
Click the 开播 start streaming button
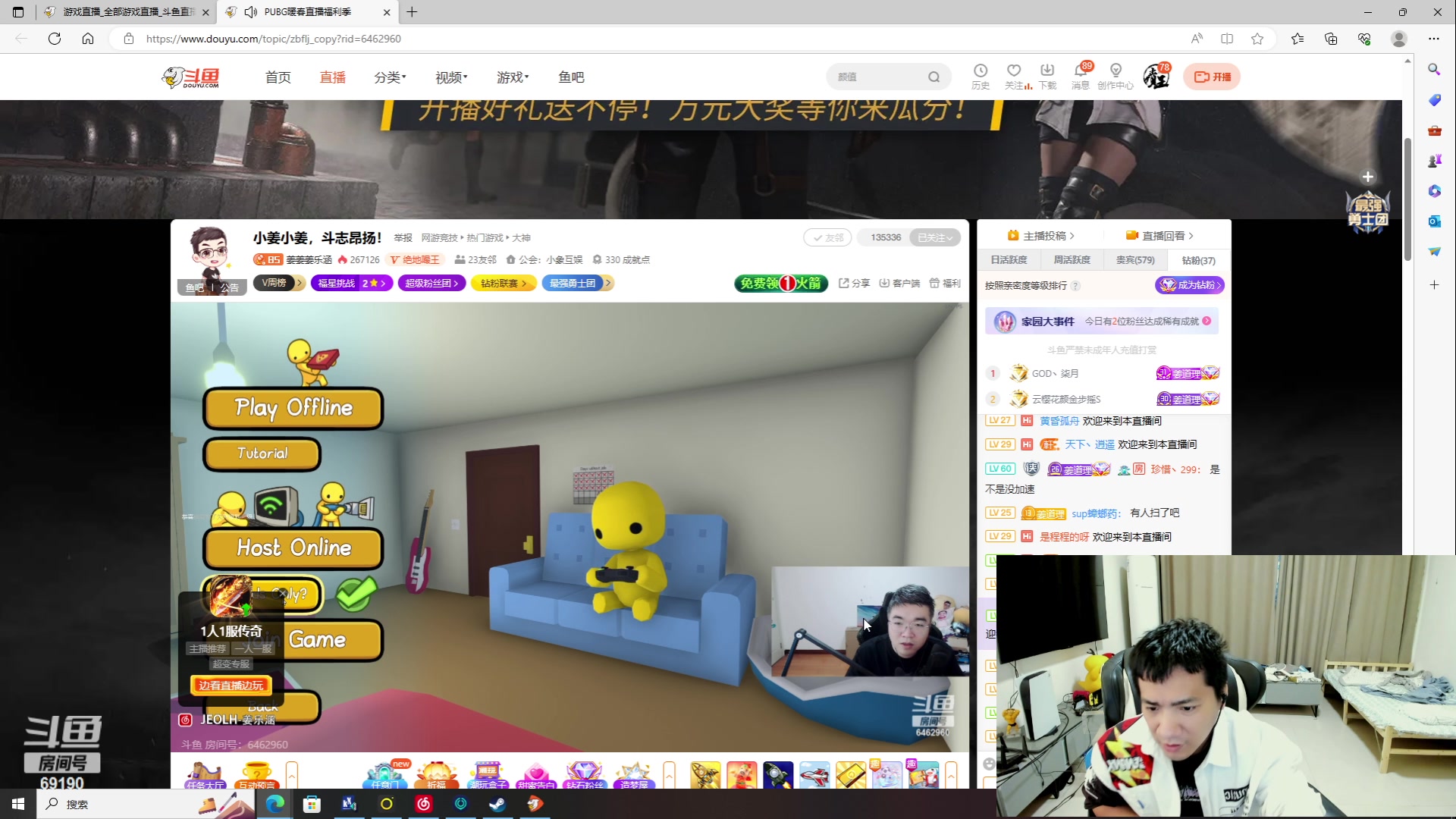pyautogui.click(x=1212, y=77)
